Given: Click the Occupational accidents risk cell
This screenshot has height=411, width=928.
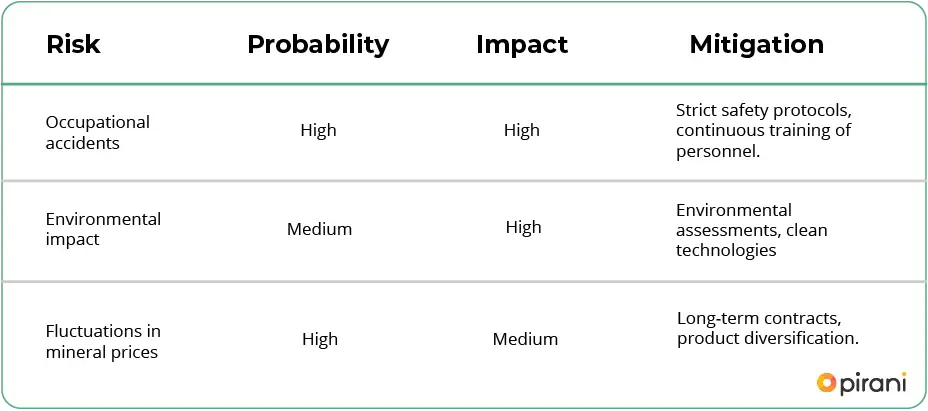Looking at the screenshot, I should pos(97,132).
